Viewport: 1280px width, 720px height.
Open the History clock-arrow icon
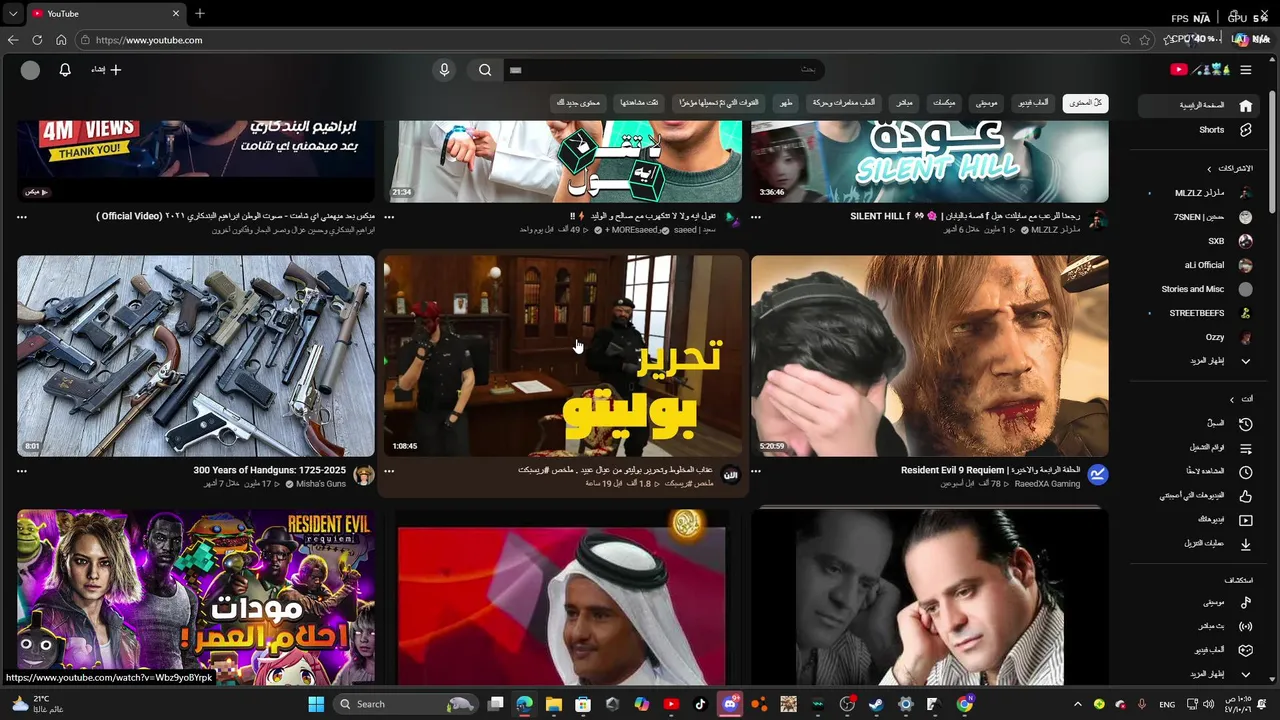pos(1246,424)
